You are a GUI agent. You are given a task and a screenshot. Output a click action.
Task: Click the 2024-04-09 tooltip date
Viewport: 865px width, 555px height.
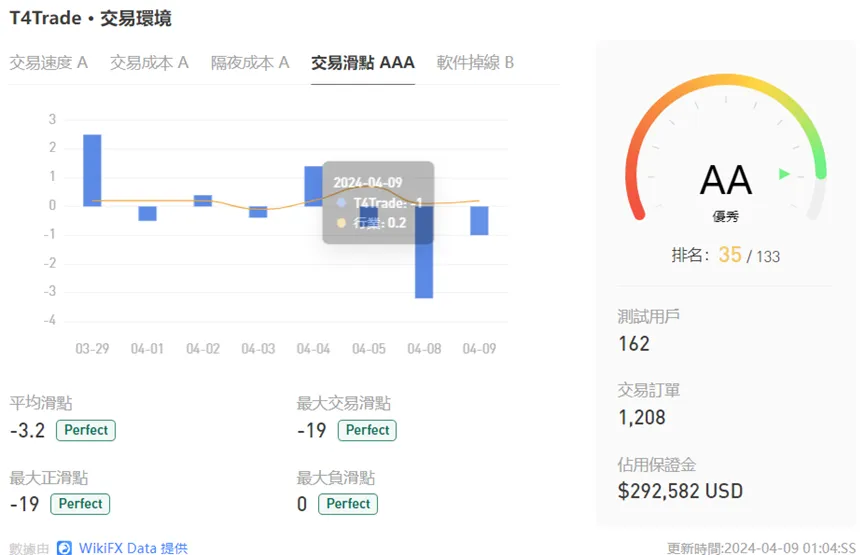tap(368, 183)
